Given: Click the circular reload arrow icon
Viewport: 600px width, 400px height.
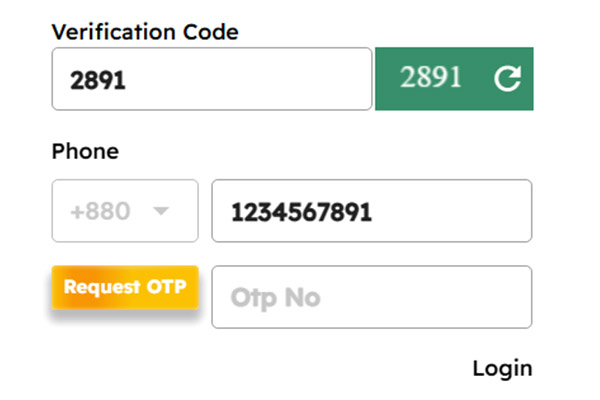Looking at the screenshot, I should [508, 79].
